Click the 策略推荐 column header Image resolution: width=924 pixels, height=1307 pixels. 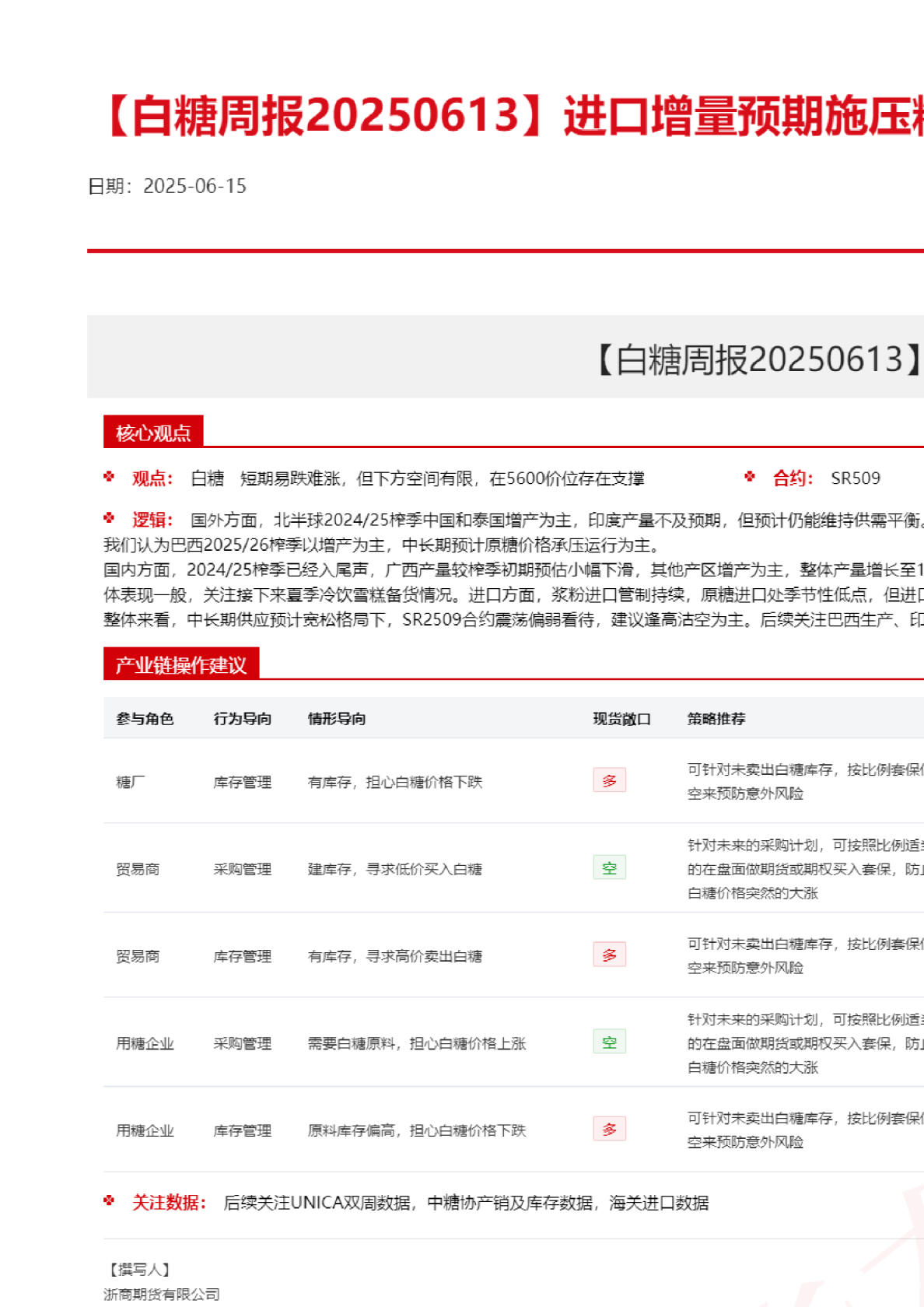(x=716, y=719)
